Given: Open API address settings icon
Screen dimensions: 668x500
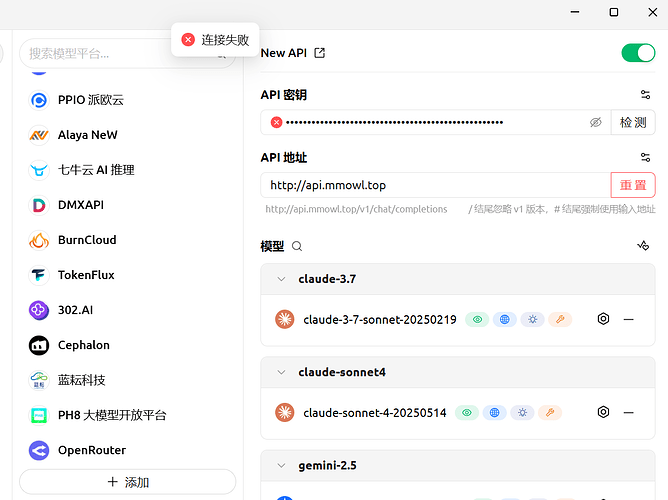Looking at the screenshot, I should pyautogui.click(x=645, y=158).
